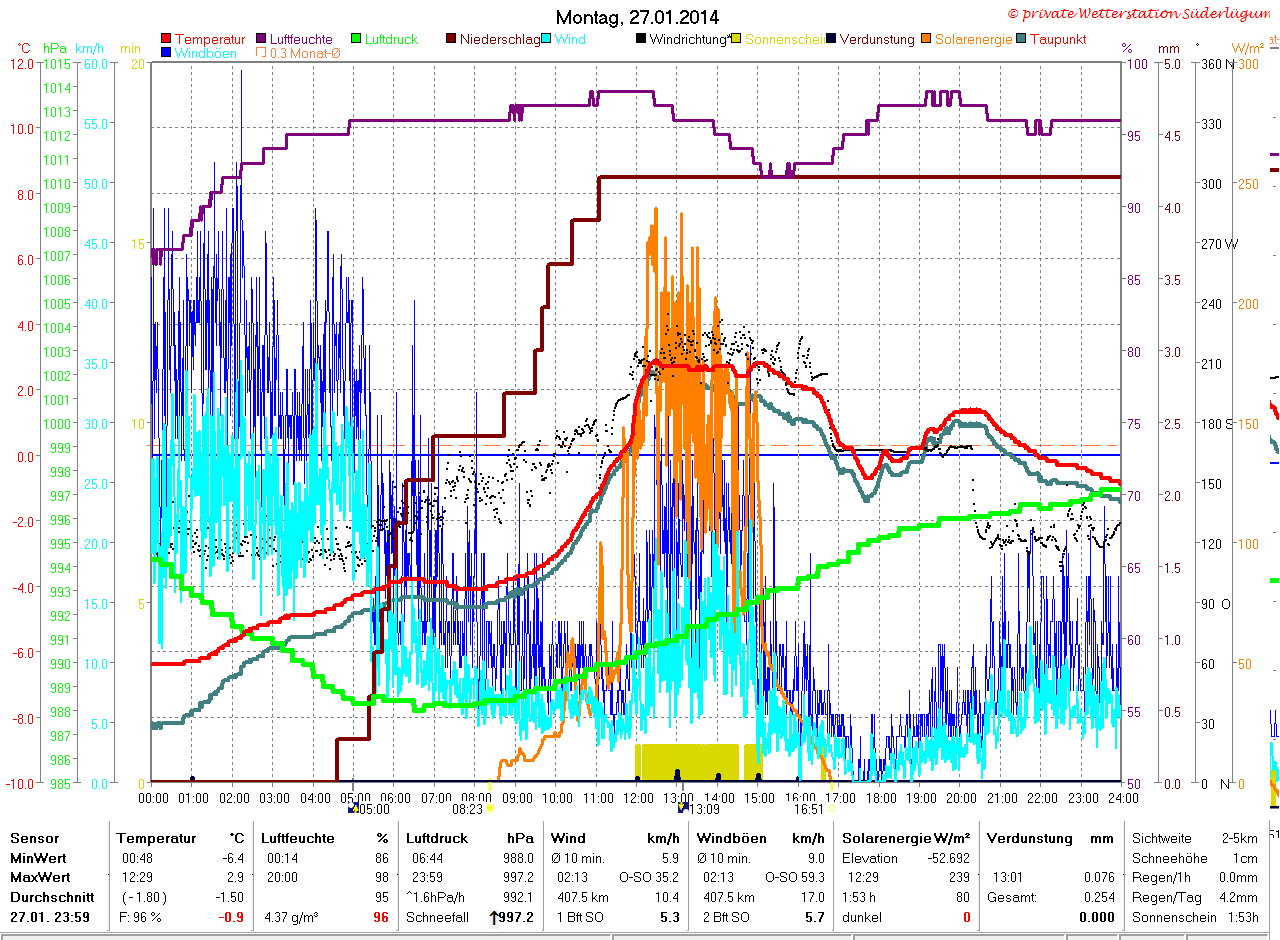
Task: Click the Windböen legend label
Action: (206, 53)
